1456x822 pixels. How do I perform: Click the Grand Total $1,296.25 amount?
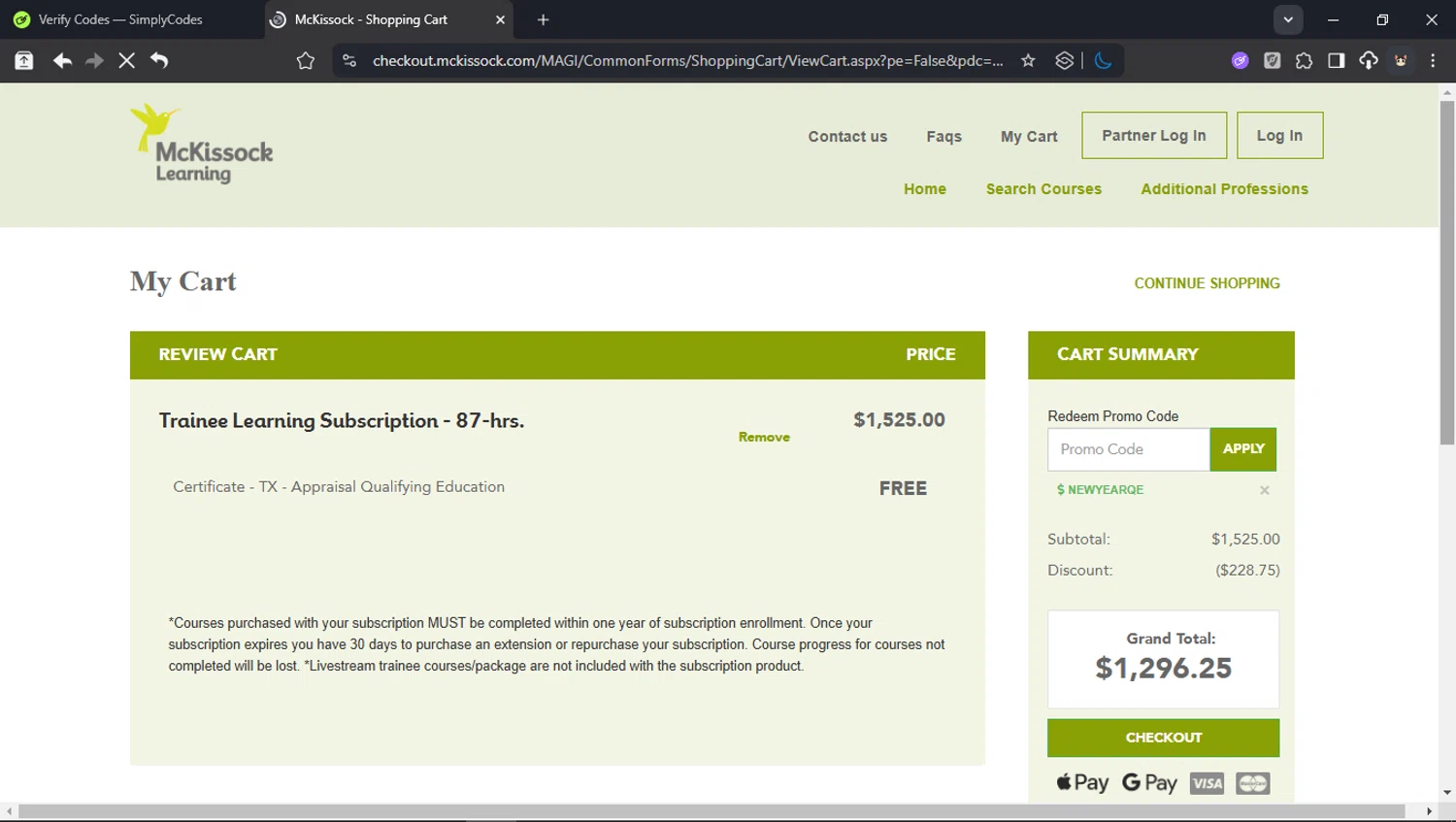point(1163,668)
